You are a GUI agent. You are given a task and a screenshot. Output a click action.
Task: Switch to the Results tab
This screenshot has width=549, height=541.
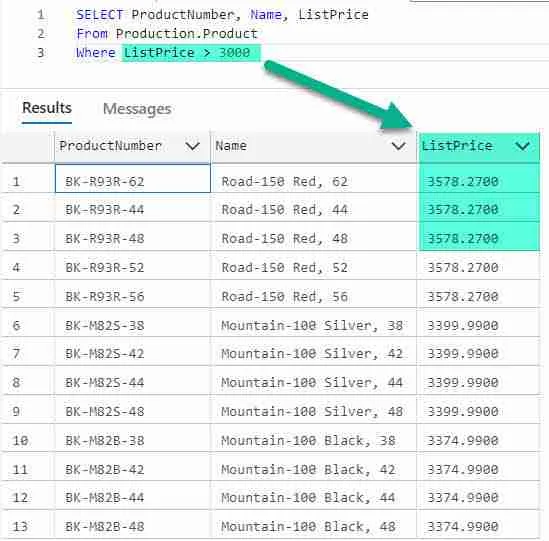coord(47,108)
